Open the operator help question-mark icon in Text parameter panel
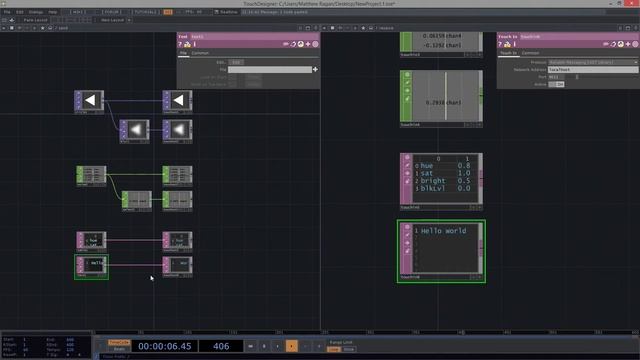 click(x=180, y=44)
